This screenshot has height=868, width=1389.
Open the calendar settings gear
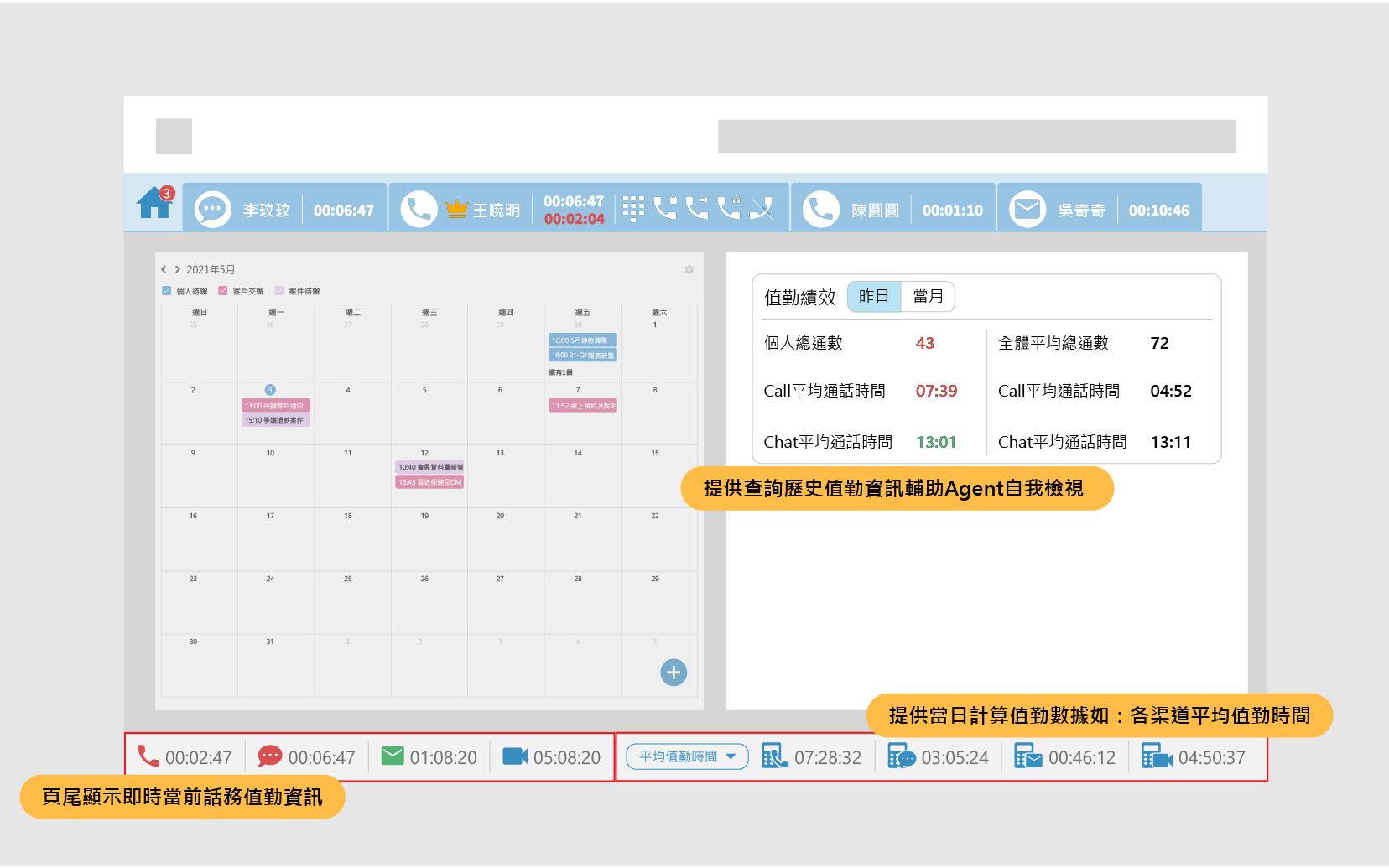tap(689, 269)
